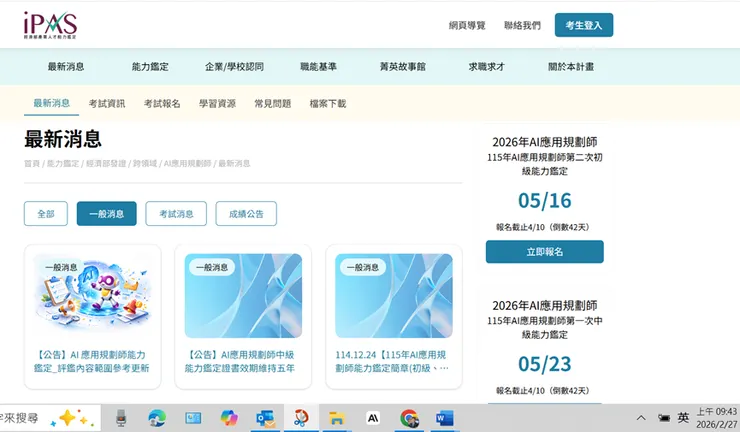740x432 pixels.
Task: Click the 跨領域 breadcrumb link
Action: [144, 163]
